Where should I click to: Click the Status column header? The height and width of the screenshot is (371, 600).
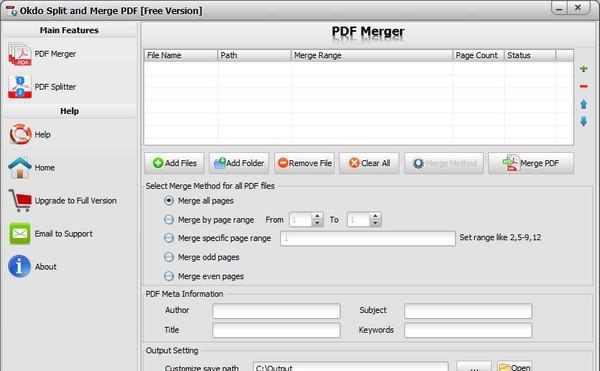pyautogui.click(x=530, y=55)
